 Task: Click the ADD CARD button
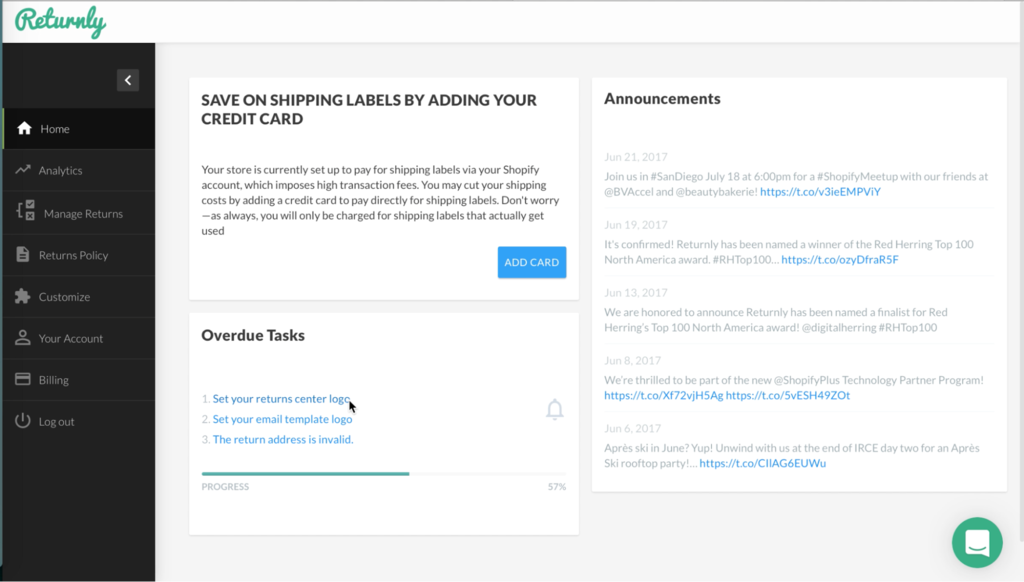pos(532,262)
